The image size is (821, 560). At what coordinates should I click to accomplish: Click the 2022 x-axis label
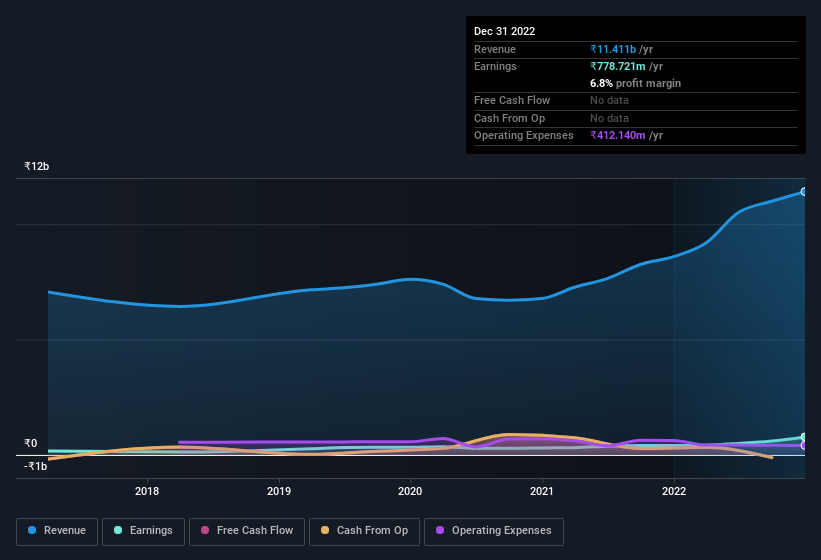click(x=673, y=491)
